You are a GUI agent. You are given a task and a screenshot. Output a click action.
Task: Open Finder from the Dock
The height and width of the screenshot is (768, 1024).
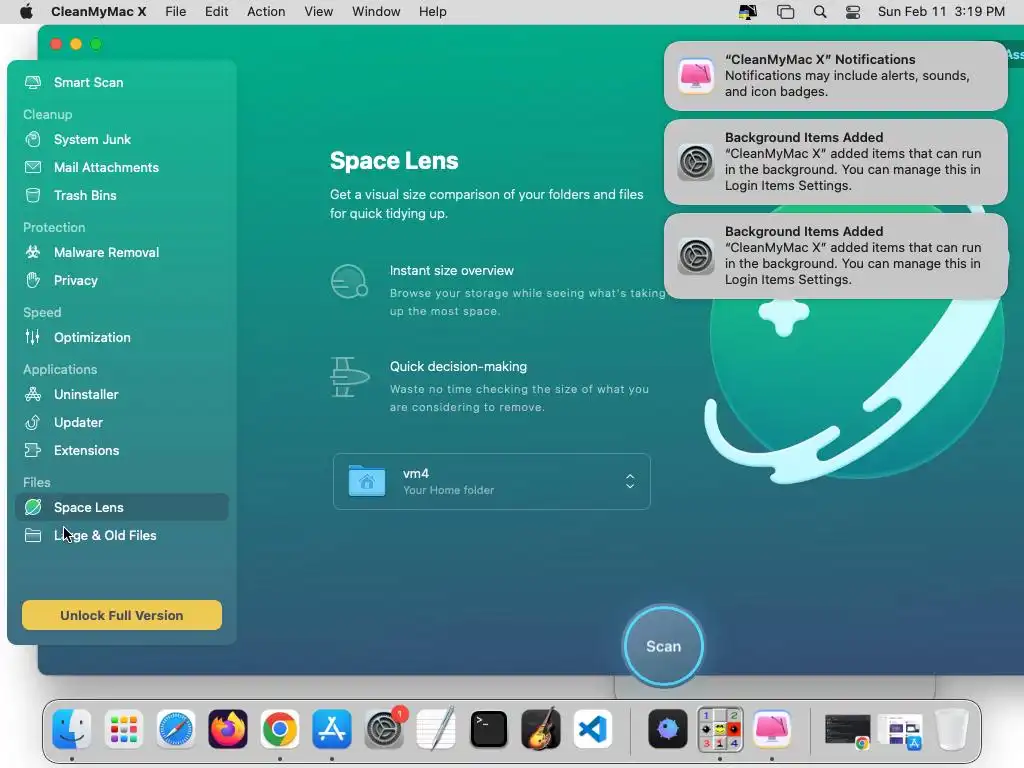pyautogui.click(x=71, y=729)
